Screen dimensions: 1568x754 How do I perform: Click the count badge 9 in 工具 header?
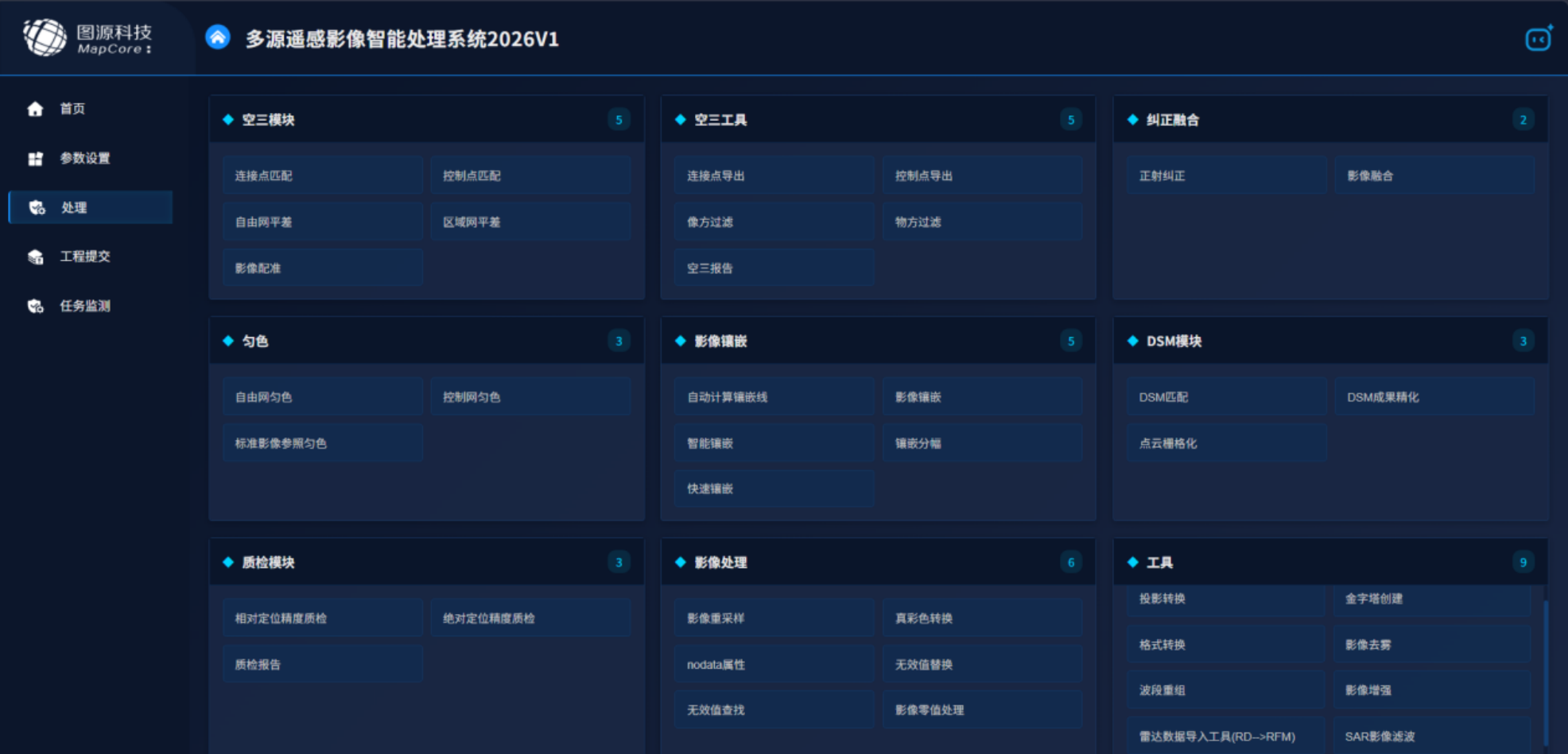coord(1523,562)
